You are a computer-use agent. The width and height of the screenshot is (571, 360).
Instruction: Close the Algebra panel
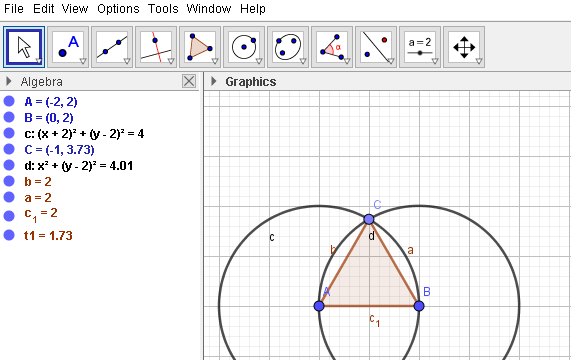tap(189, 81)
